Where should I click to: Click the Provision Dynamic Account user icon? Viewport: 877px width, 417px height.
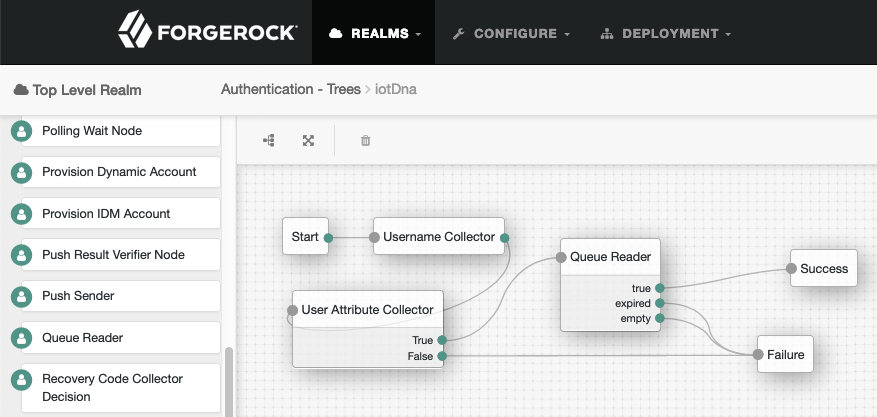21,172
